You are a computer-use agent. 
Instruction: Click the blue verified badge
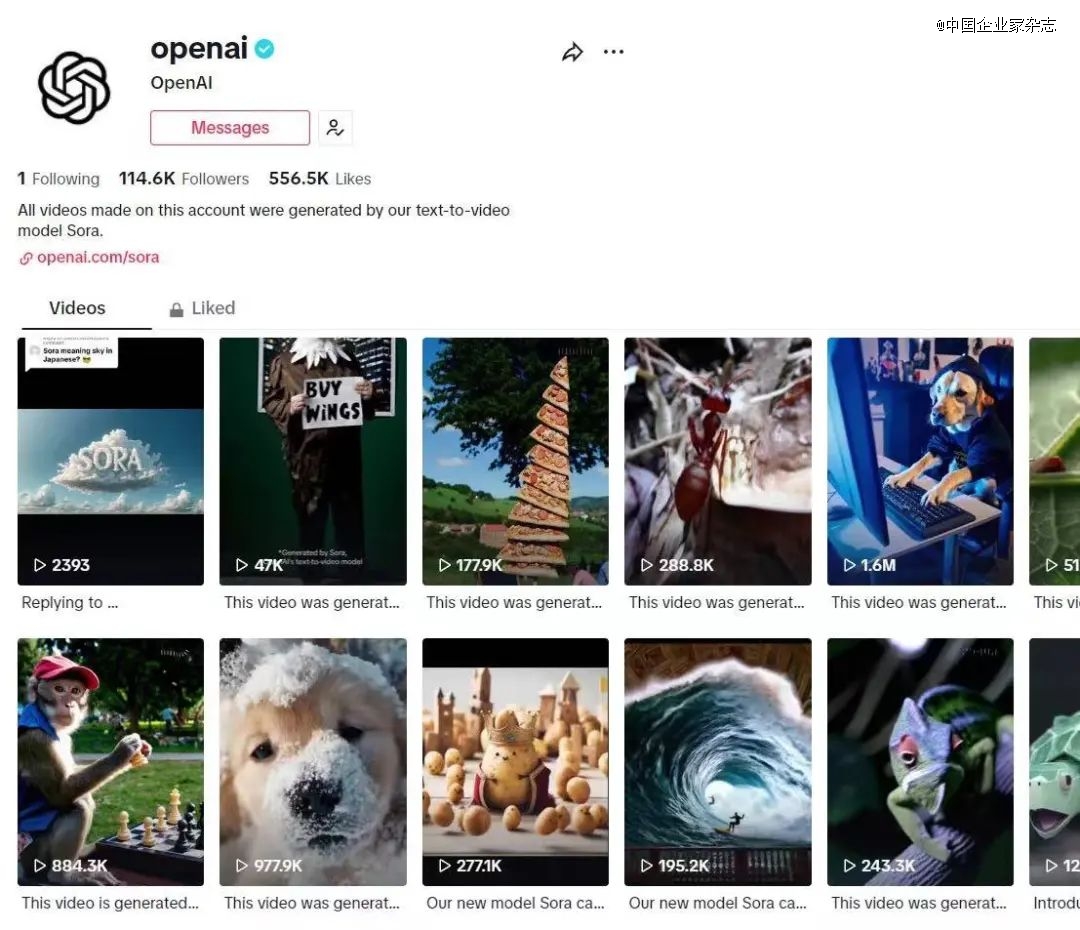(x=264, y=49)
